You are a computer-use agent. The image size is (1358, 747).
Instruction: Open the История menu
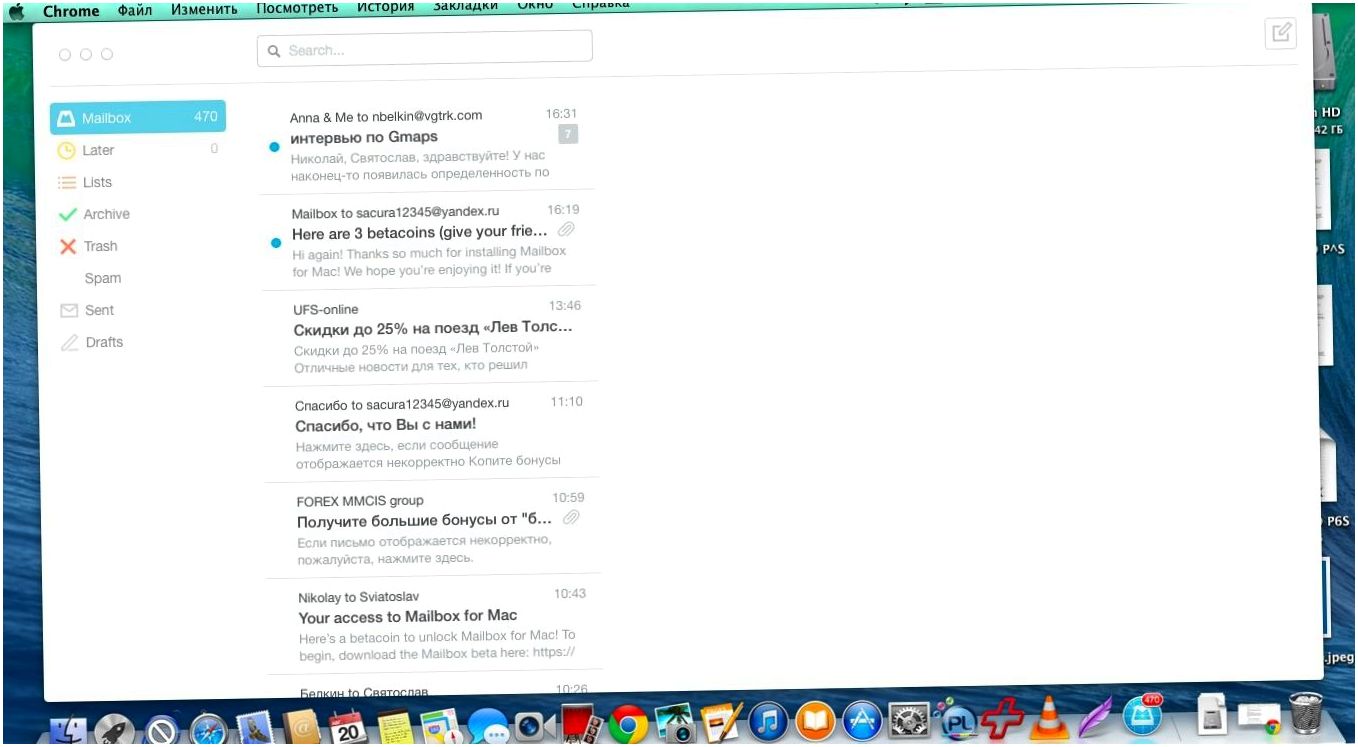[x=386, y=7]
